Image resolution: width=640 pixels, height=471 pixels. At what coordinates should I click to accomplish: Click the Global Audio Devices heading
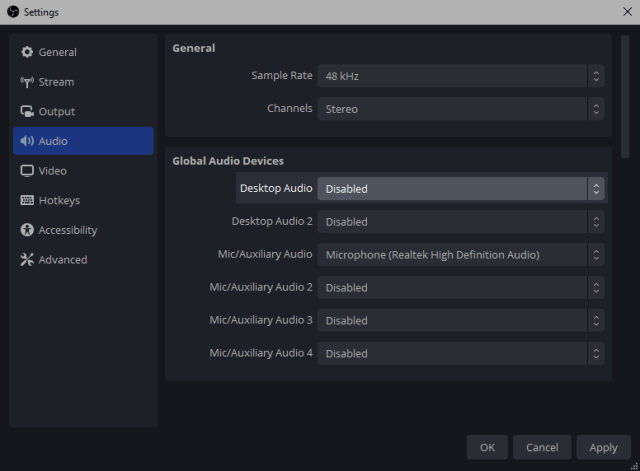[x=228, y=161]
